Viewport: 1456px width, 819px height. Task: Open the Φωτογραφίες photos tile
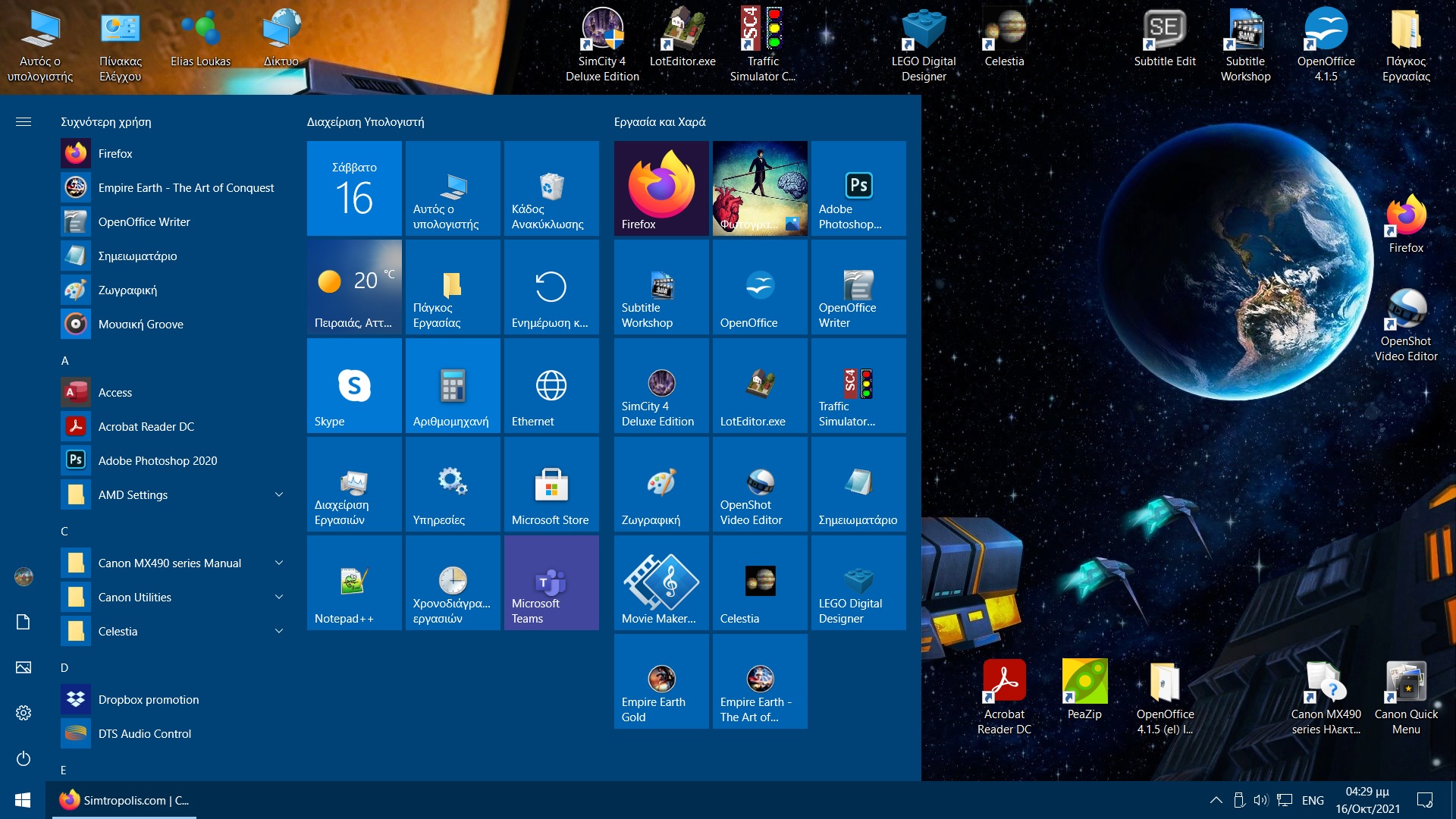[760, 188]
